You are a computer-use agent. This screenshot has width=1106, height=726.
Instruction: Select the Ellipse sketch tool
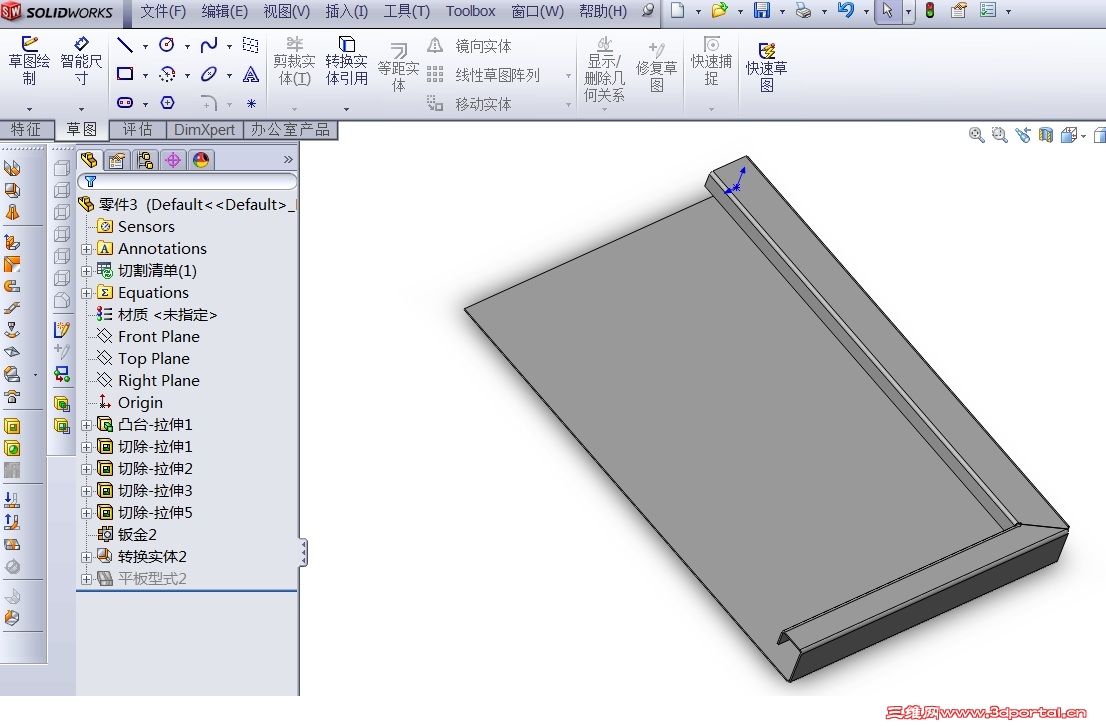[x=209, y=74]
